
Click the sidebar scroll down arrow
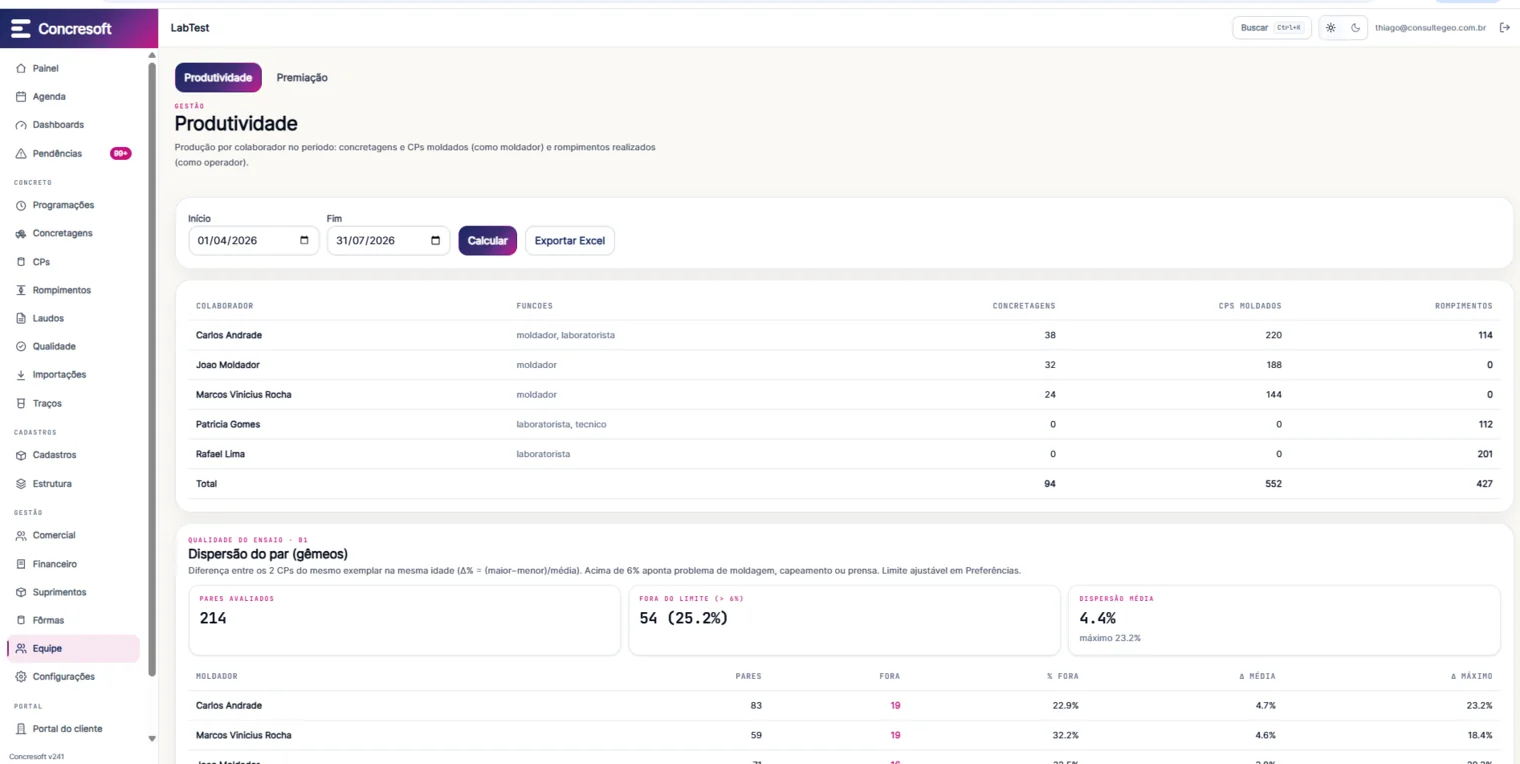click(152, 739)
